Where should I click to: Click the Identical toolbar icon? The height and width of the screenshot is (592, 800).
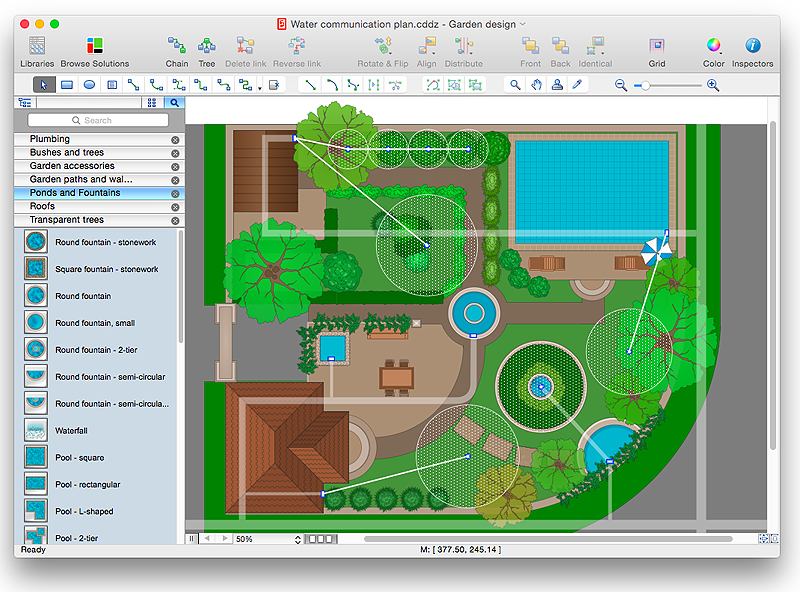[x=595, y=46]
